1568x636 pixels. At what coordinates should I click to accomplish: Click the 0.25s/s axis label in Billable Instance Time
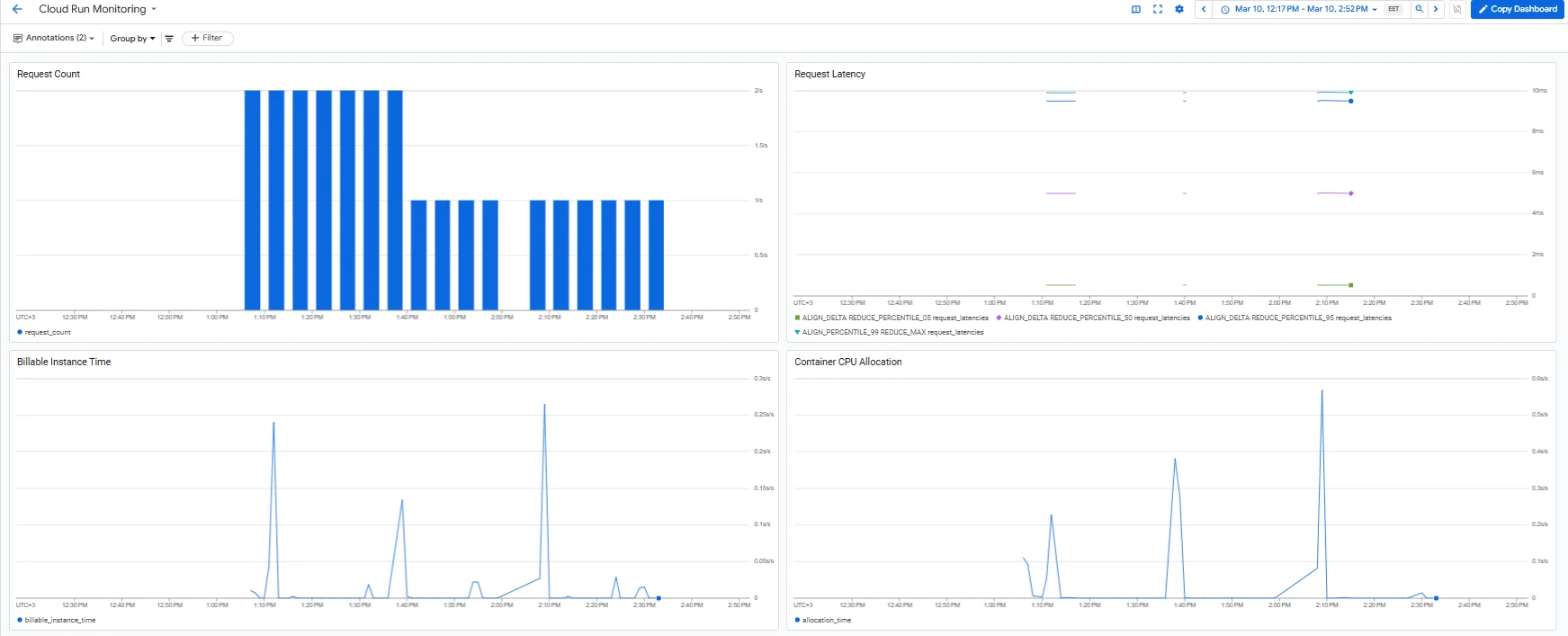[764, 415]
